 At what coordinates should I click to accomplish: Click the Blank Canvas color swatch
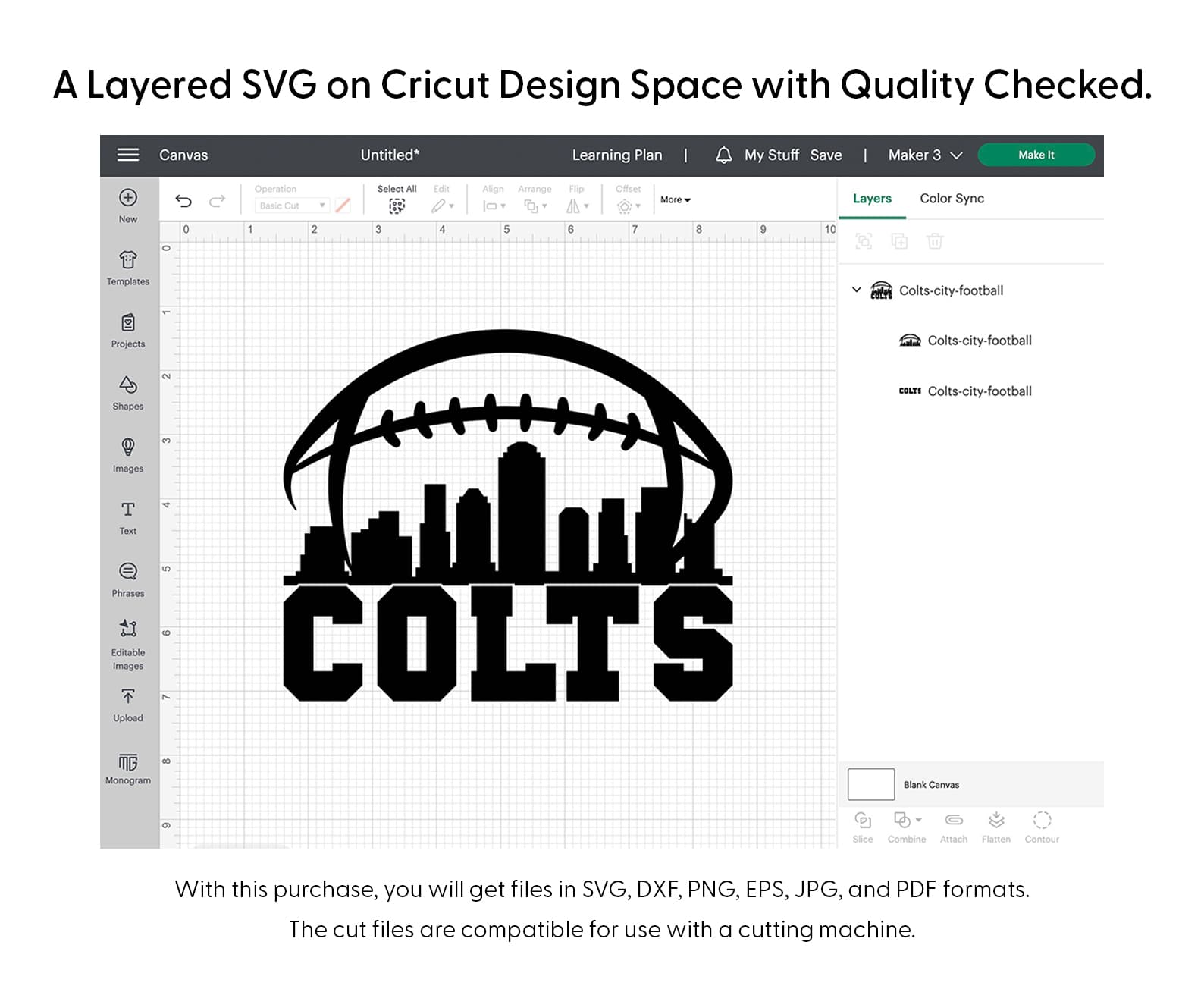pyautogui.click(x=871, y=784)
